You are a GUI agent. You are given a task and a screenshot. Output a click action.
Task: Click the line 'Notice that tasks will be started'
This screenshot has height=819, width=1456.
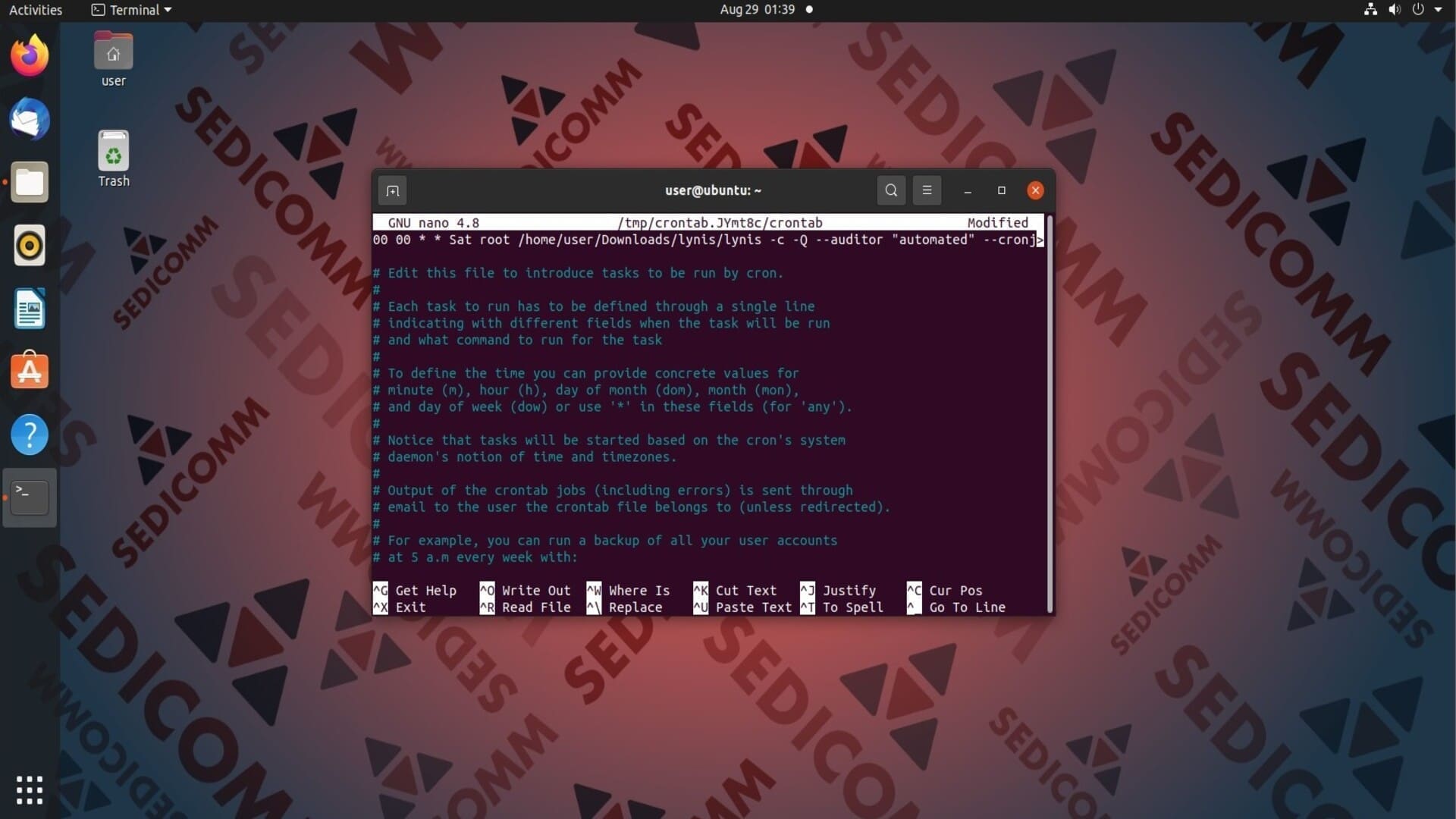609,440
